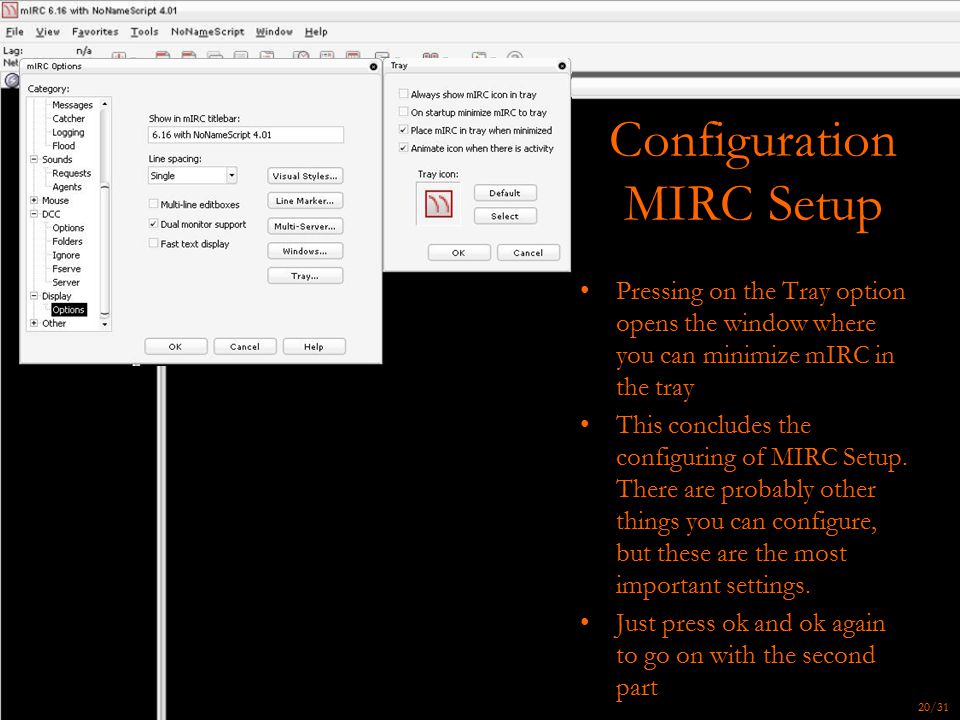Click OK in the mIRC Options dialog
960x720 pixels.
176,347
